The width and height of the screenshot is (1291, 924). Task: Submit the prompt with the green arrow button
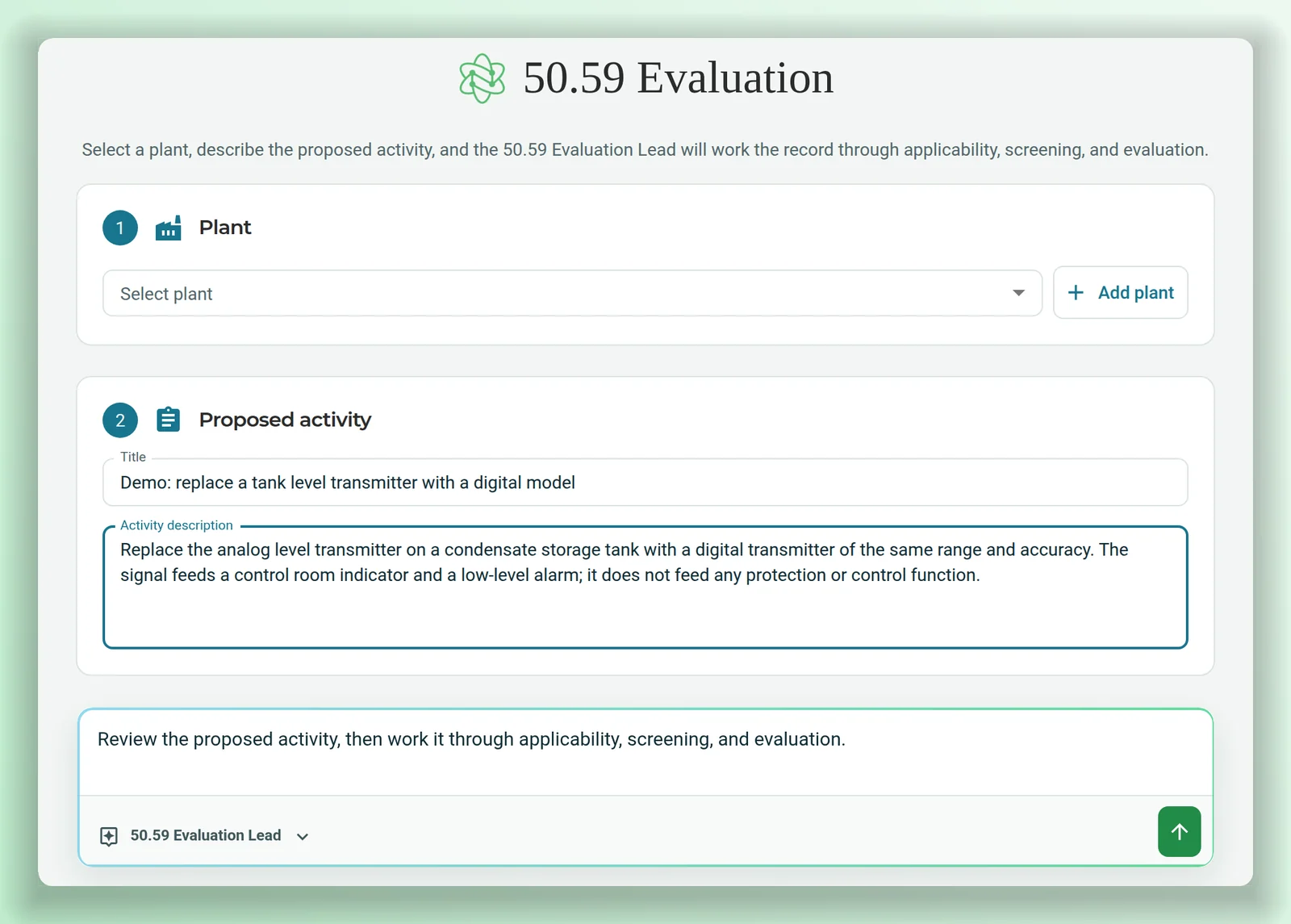(x=1179, y=831)
